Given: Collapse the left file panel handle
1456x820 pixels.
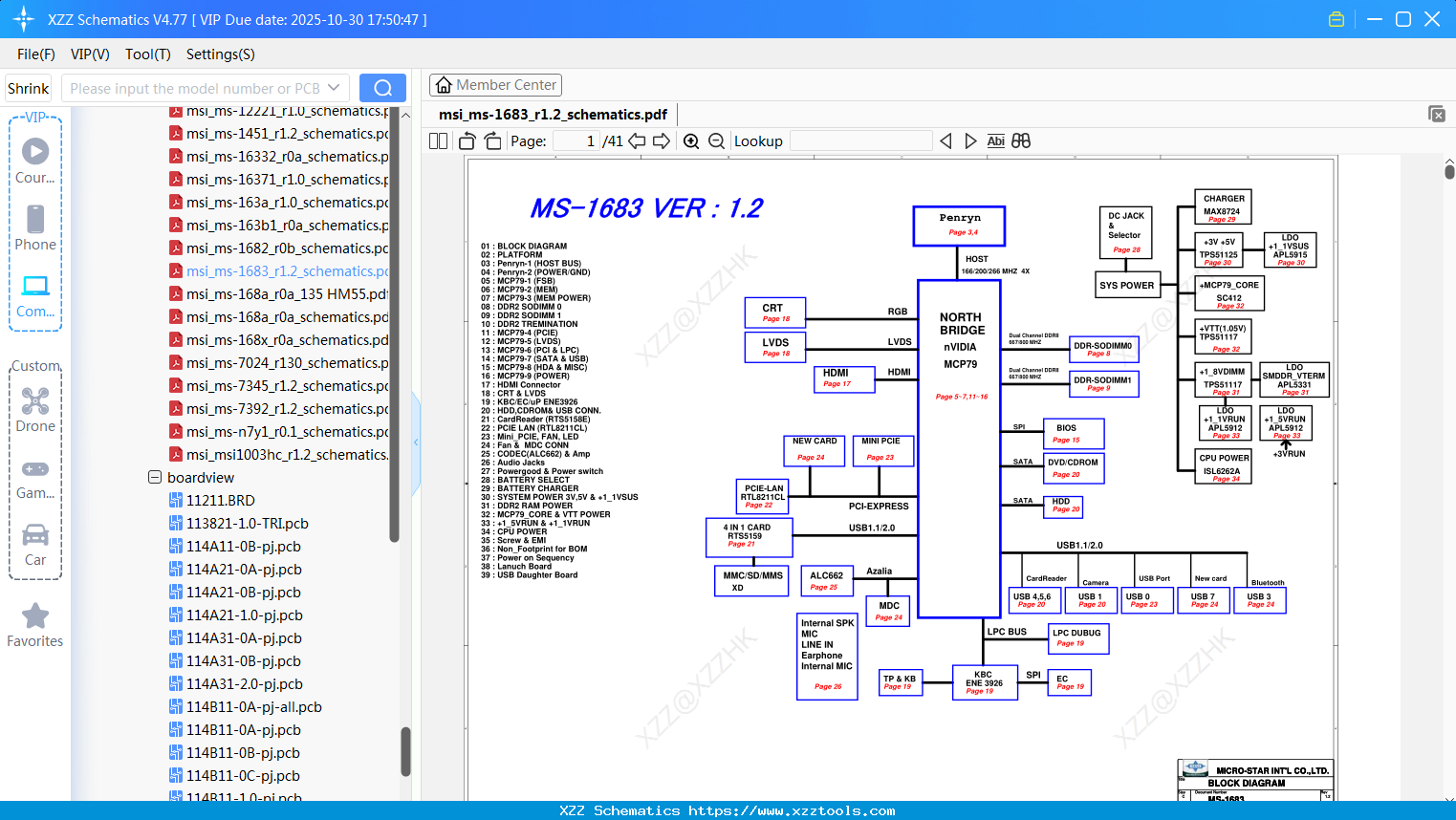Looking at the screenshot, I should tap(416, 442).
